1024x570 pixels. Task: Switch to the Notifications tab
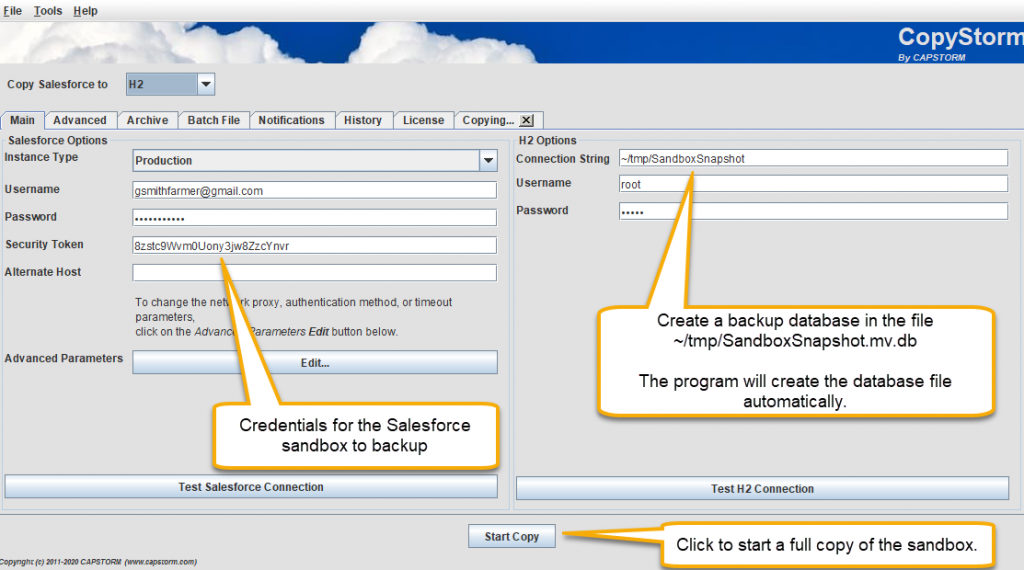point(291,120)
